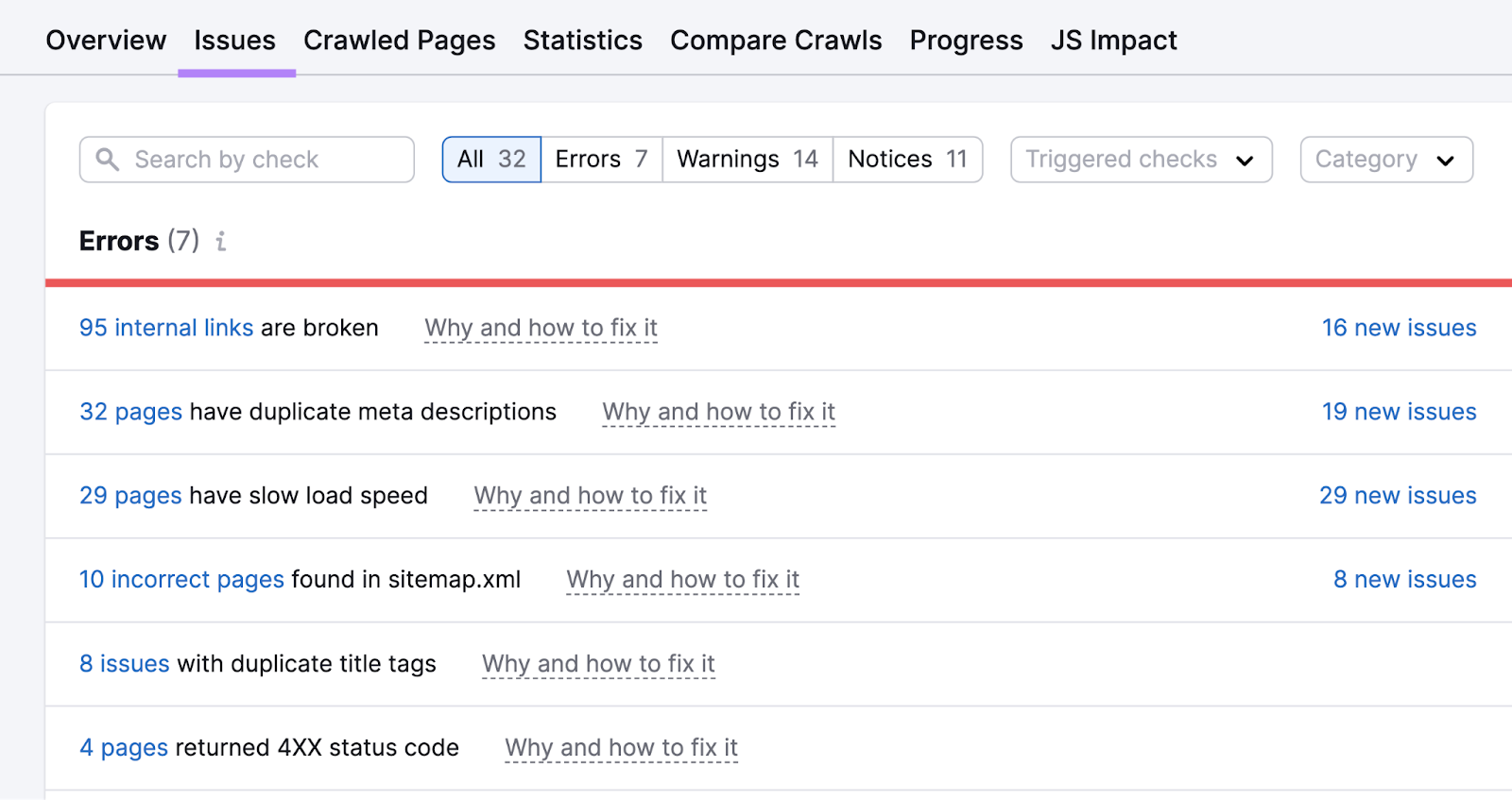View the 32 pages with duplicate meta descriptions
This screenshot has height=800, width=1512.
pyautogui.click(x=130, y=412)
